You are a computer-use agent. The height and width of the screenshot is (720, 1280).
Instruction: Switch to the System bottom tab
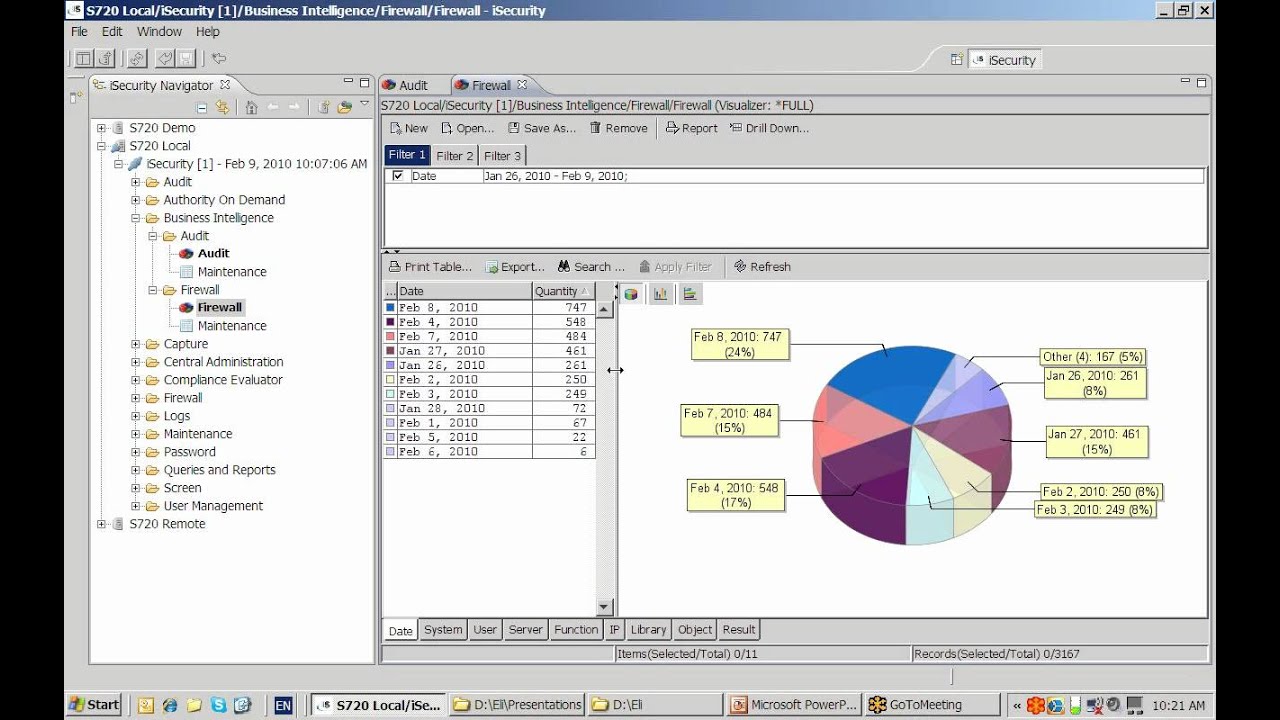(x=443, y=630)
